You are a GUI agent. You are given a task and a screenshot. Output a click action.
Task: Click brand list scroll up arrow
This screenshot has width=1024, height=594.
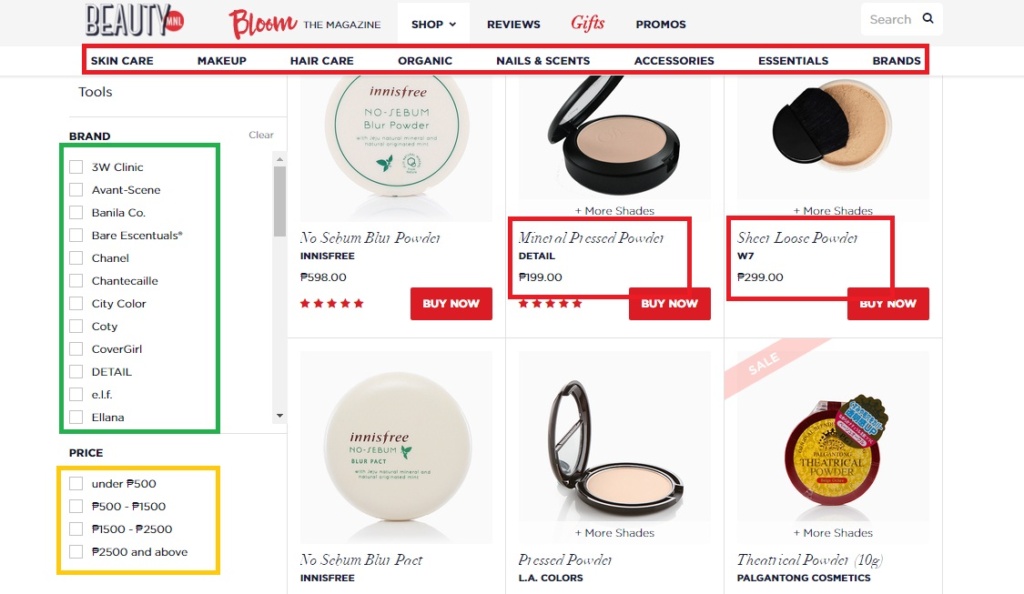point(280,159)
